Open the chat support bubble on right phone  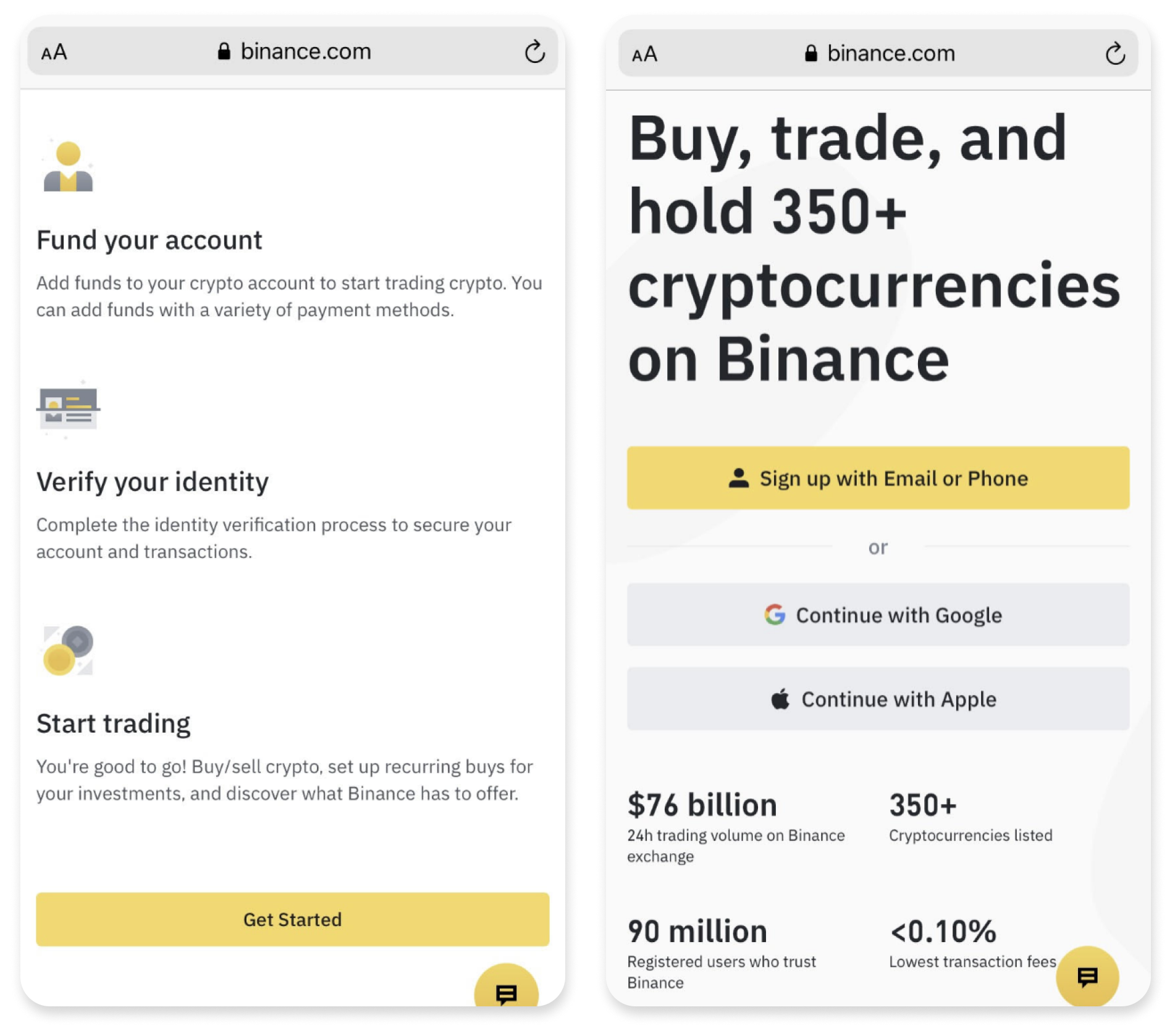click(x=1087, y=977)
